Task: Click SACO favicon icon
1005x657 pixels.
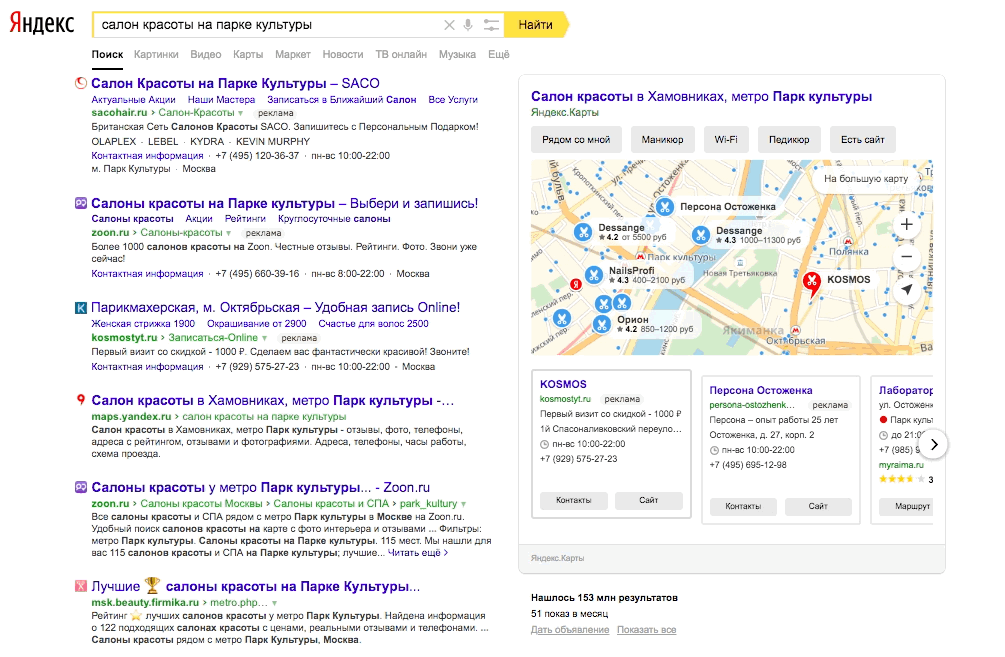Action: [81, 83]
